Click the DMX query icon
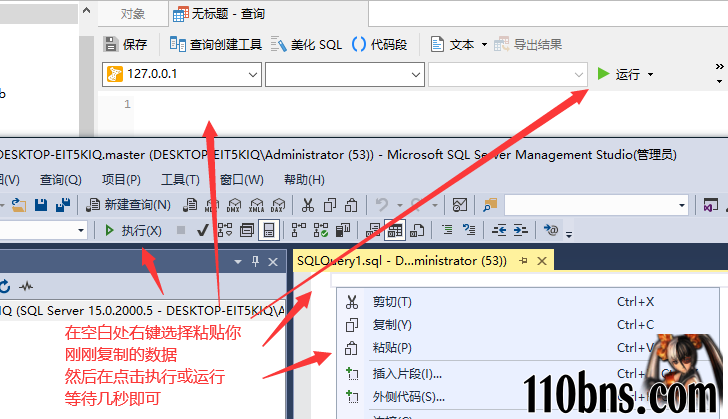The width and height of the screenshot is (728, 419). click(234, 205)
